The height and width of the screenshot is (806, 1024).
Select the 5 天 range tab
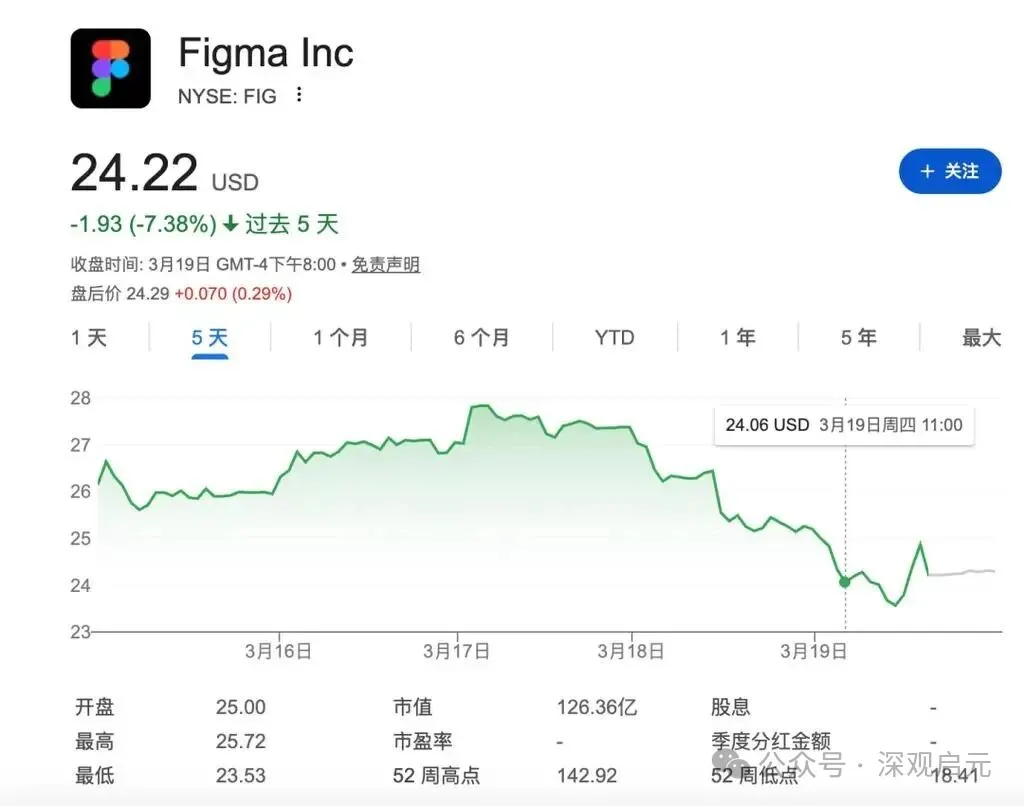pos(210,338)
